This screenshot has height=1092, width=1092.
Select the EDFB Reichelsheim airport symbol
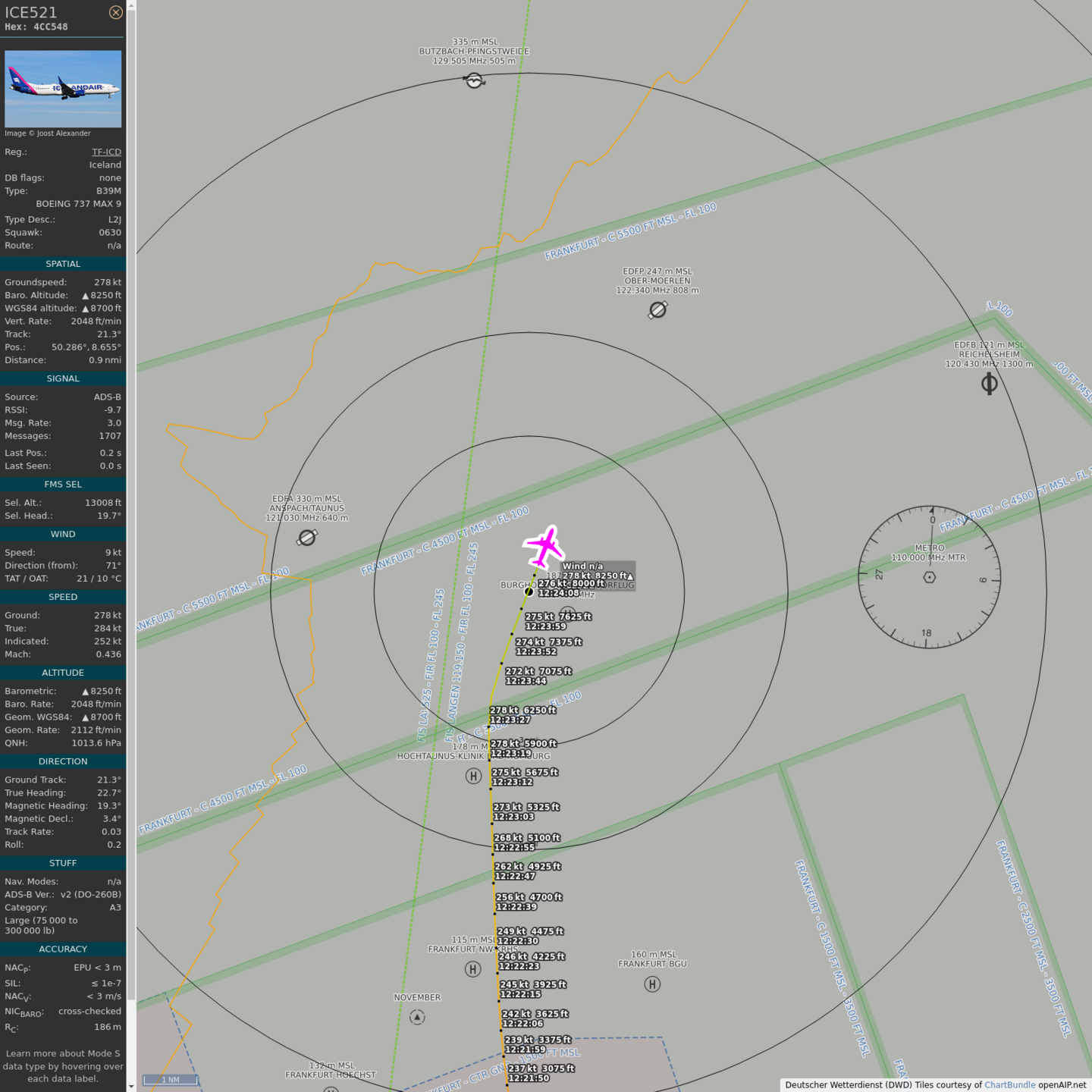pos(989,384)
